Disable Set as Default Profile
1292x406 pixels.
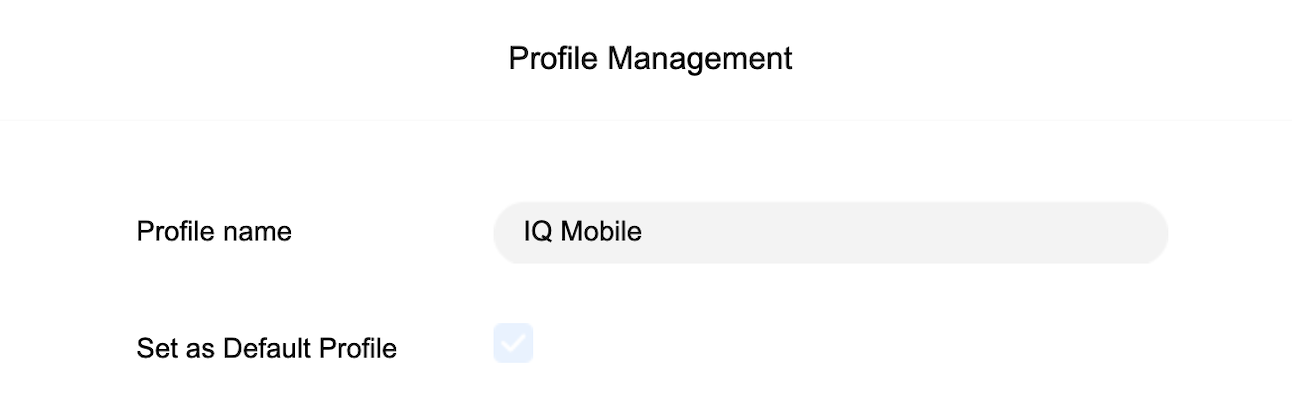513,343
